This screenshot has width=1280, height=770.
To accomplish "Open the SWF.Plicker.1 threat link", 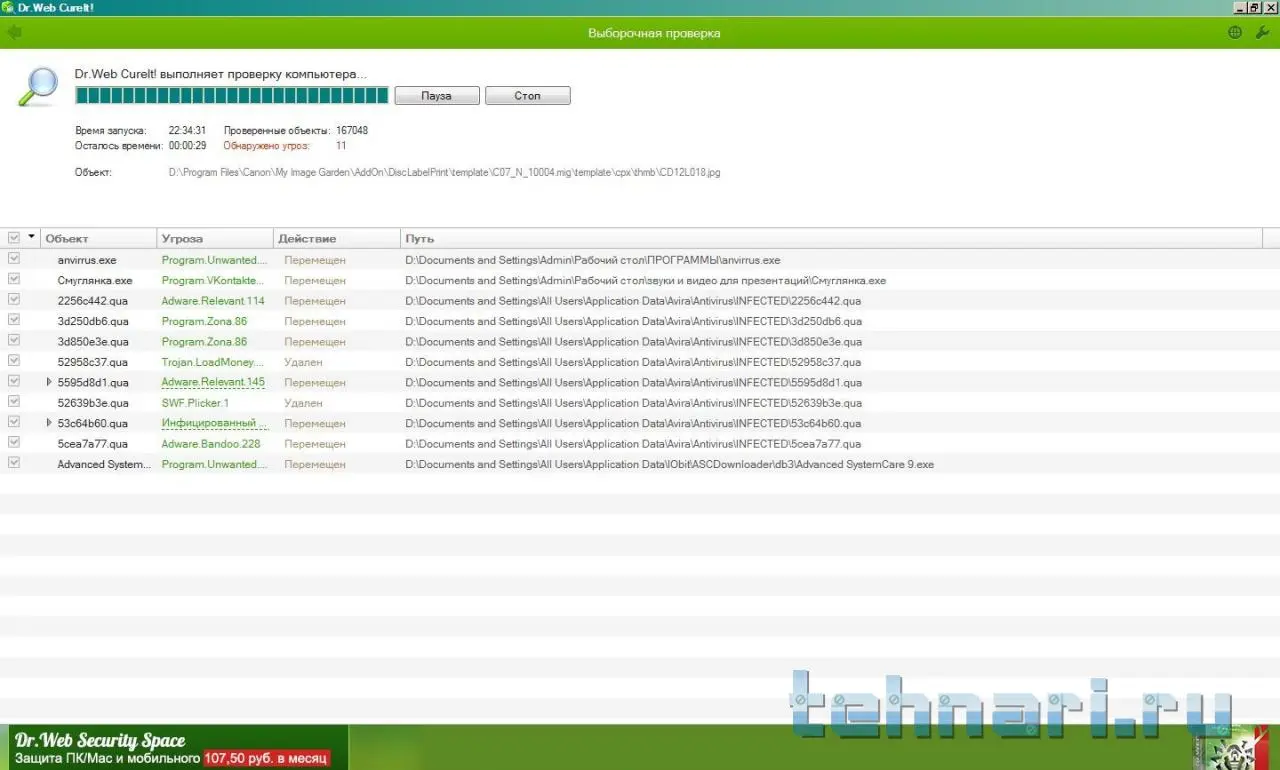I will tap(195, 403).
